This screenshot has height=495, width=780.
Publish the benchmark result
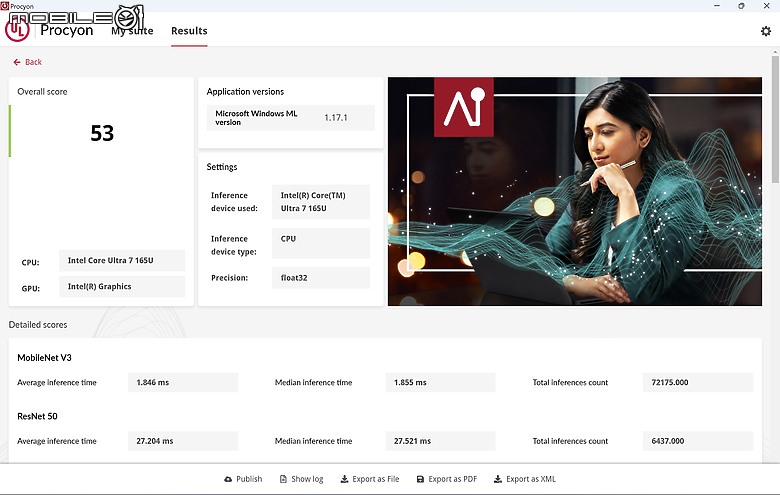pyautogui.click(x=243, y=479)
